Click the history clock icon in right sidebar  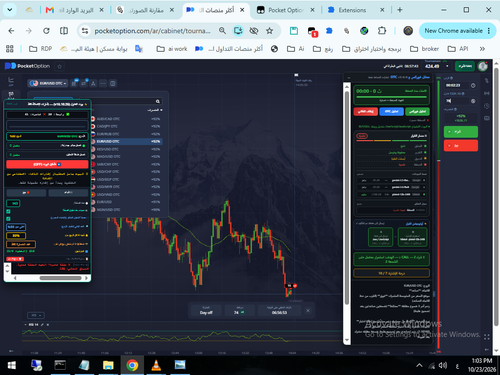click(487, 106)
